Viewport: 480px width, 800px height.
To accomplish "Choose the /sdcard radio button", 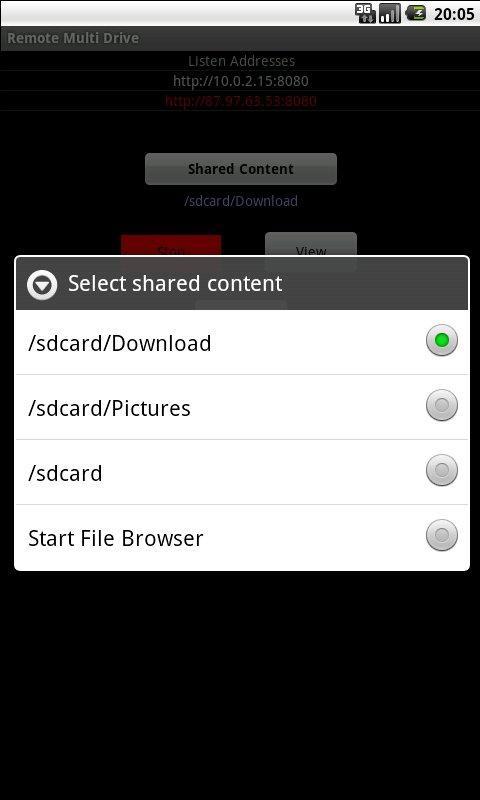I will click(x=442, y=470).
